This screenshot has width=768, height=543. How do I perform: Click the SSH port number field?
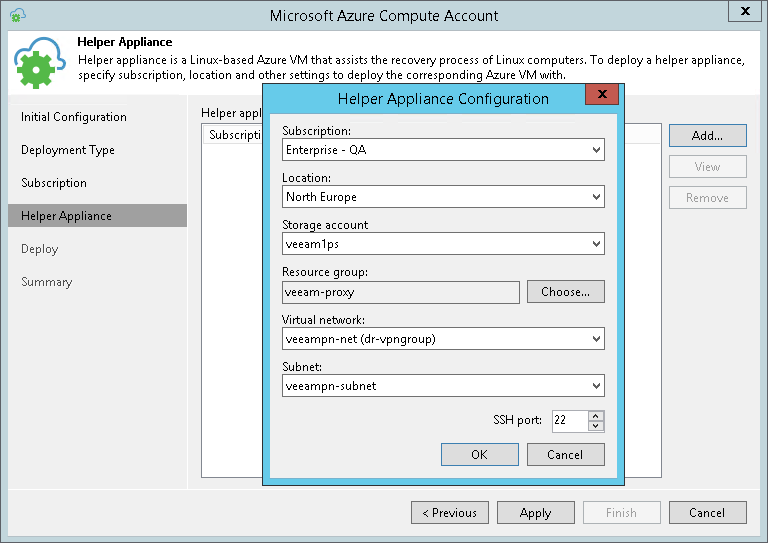click(568, 421)
